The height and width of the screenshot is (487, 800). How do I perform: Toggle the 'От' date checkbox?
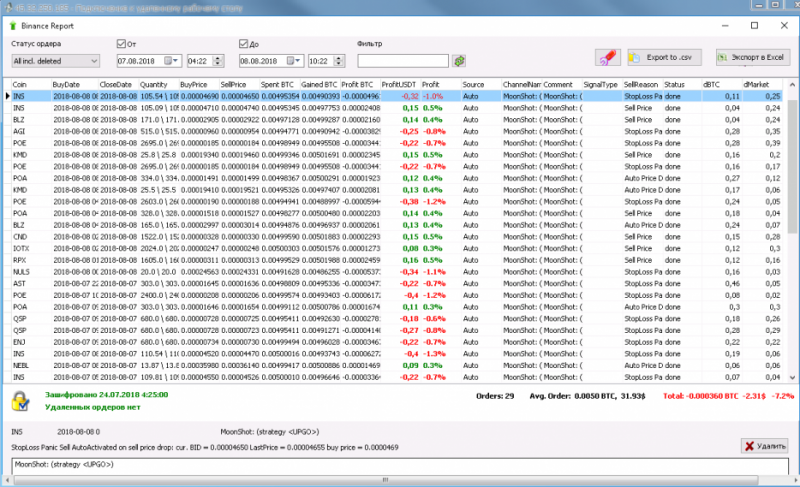point(122,44)
